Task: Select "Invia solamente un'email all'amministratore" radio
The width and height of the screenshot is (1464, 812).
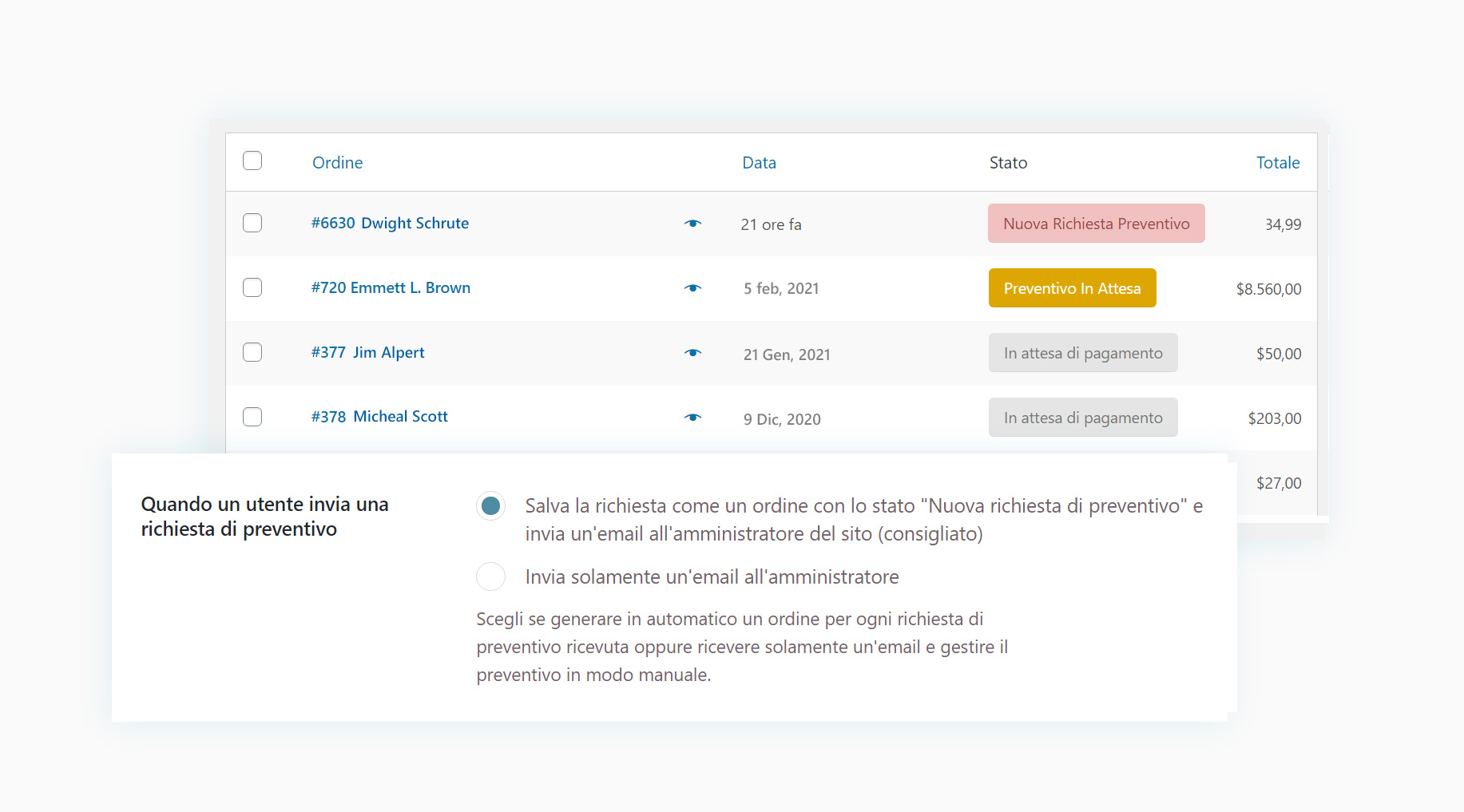Action: point(490,576)
